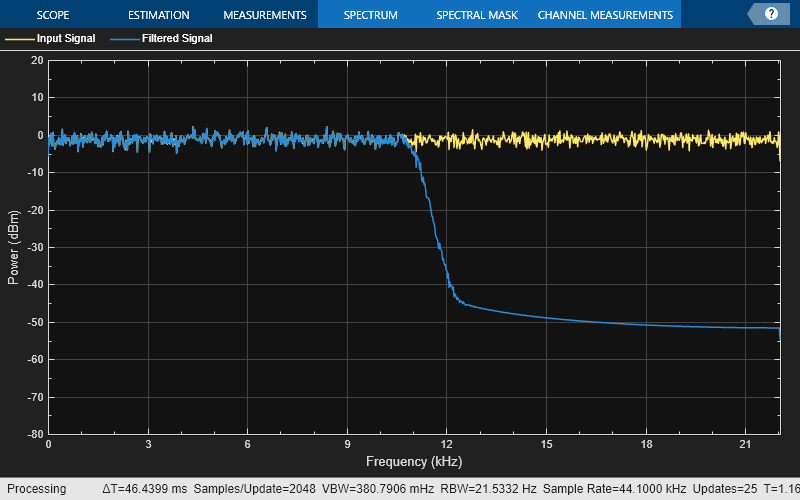Click the -80 y-axis tick label
Viewport: 800px width, 500px height.
point(36,435)
